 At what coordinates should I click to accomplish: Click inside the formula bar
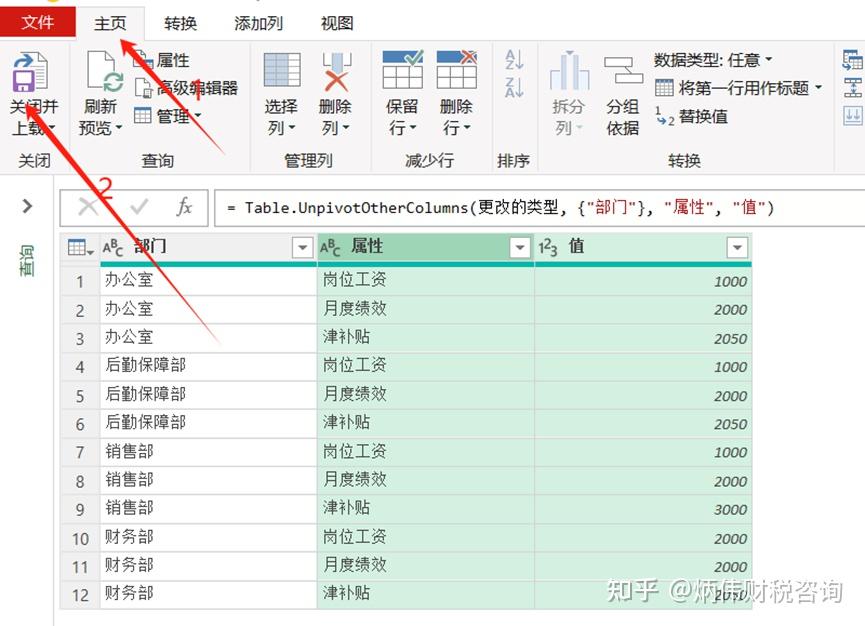450,208
